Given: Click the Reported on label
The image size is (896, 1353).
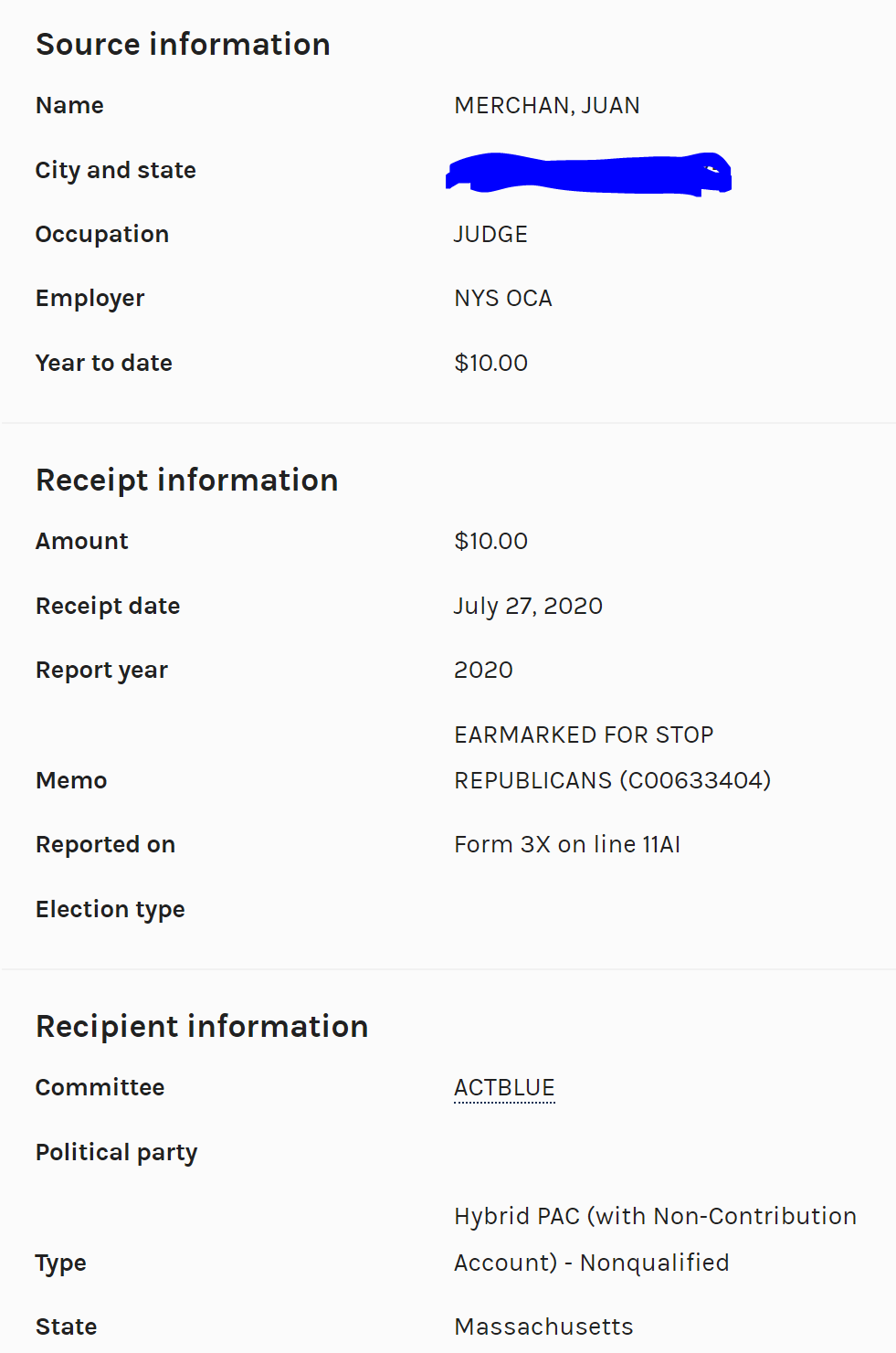Looking at the screenshot, I should tap(105, 845).
